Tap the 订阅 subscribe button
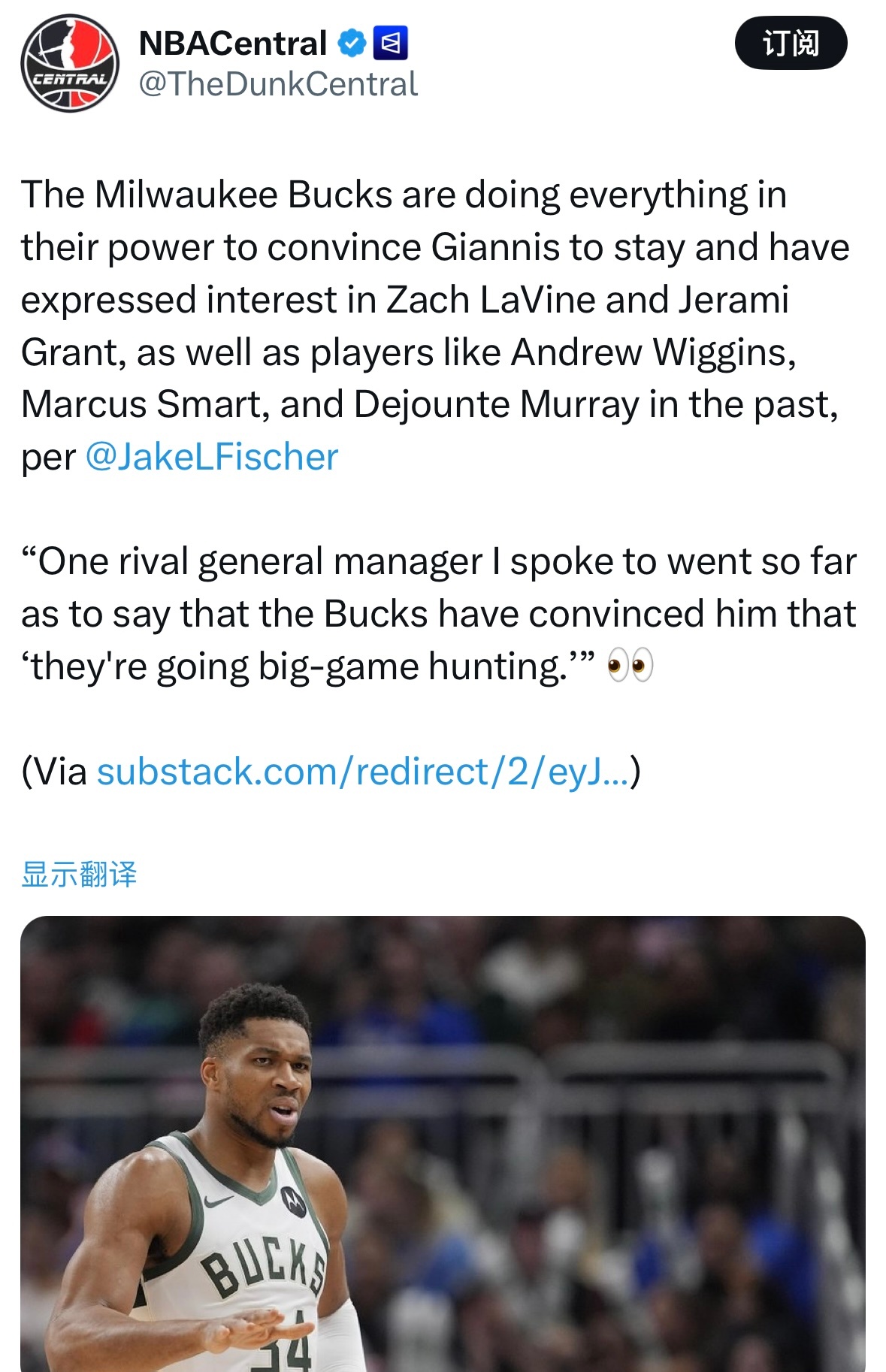Screen dimensions: 886x1372 point(790,43)
